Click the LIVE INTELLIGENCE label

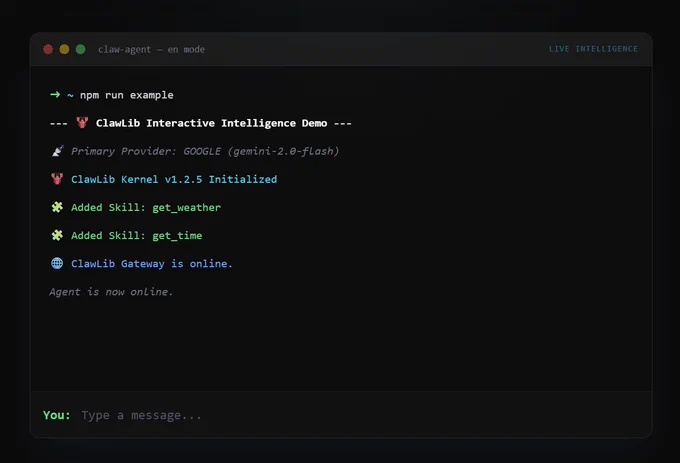tap(593, 49)
